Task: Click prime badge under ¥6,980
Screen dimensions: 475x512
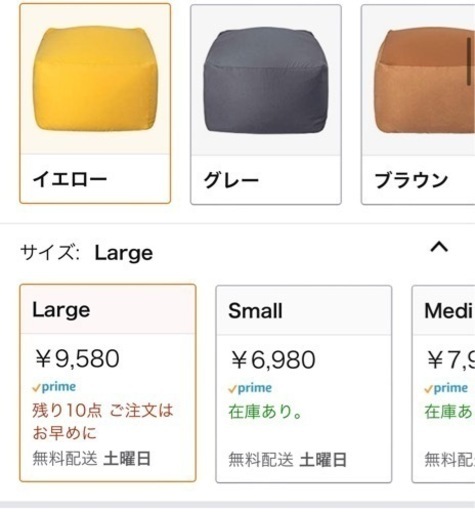Action: (250, 388)
